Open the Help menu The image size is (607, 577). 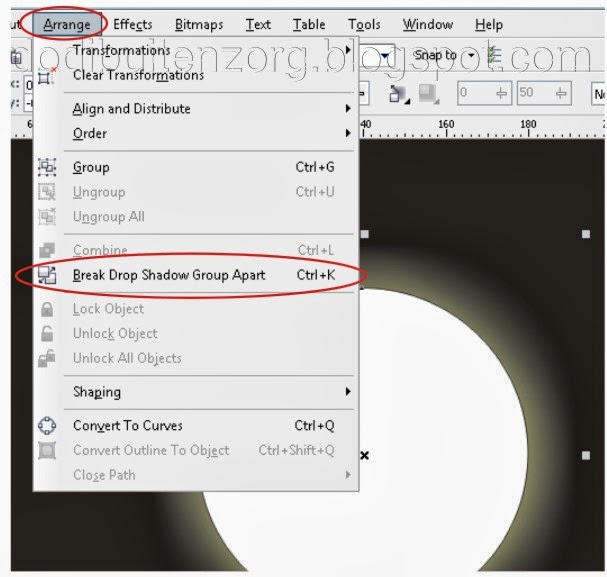(489, 24)
